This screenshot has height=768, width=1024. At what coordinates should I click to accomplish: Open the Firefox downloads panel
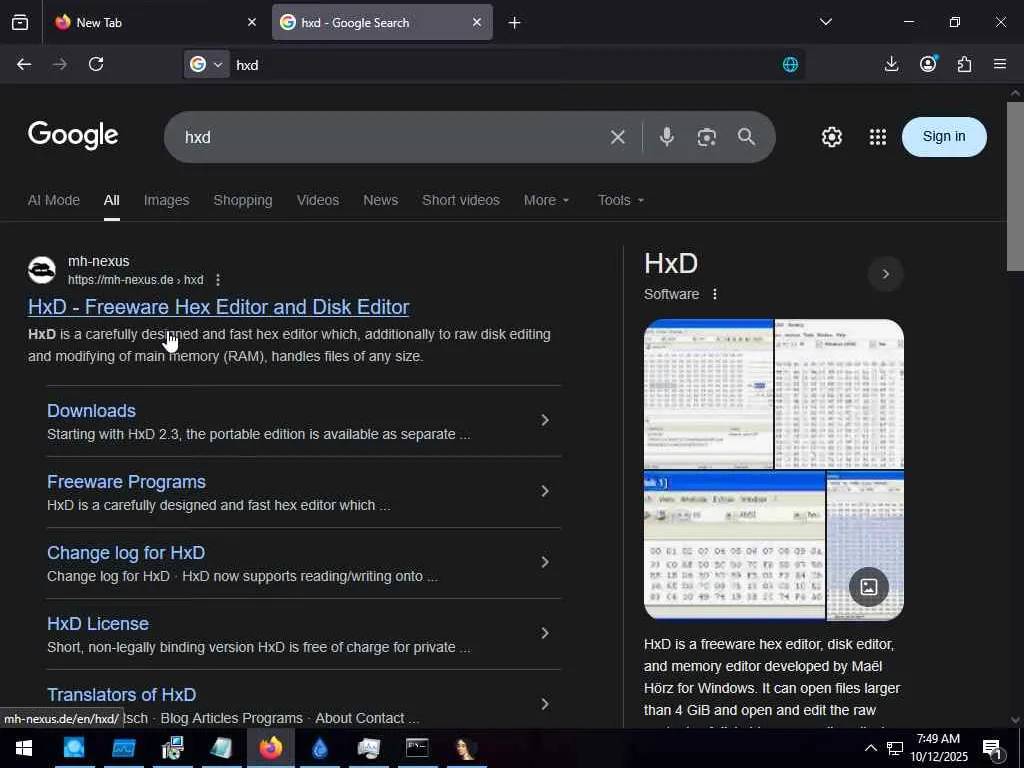pyautogui.click(x=891, y=64)
